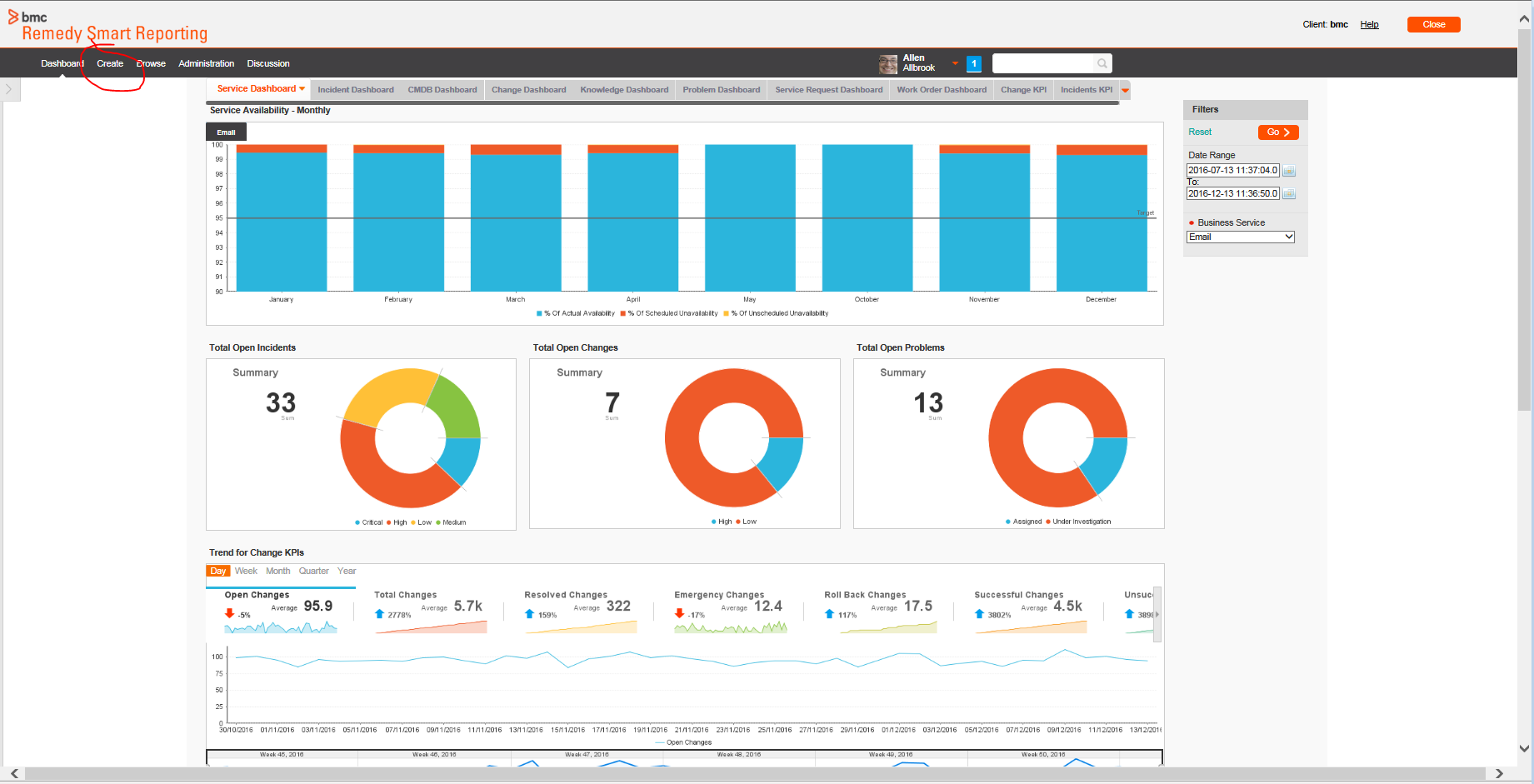Switch to the Incident Dashboard tab
Screen dimensions: 1534x784
[356, 90]
